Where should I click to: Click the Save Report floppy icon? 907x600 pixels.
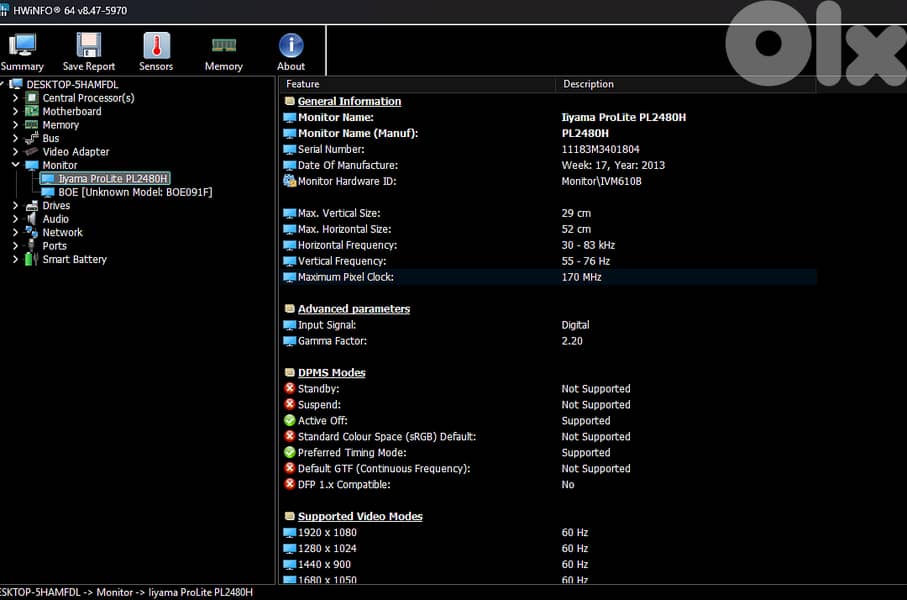(89, 45)
